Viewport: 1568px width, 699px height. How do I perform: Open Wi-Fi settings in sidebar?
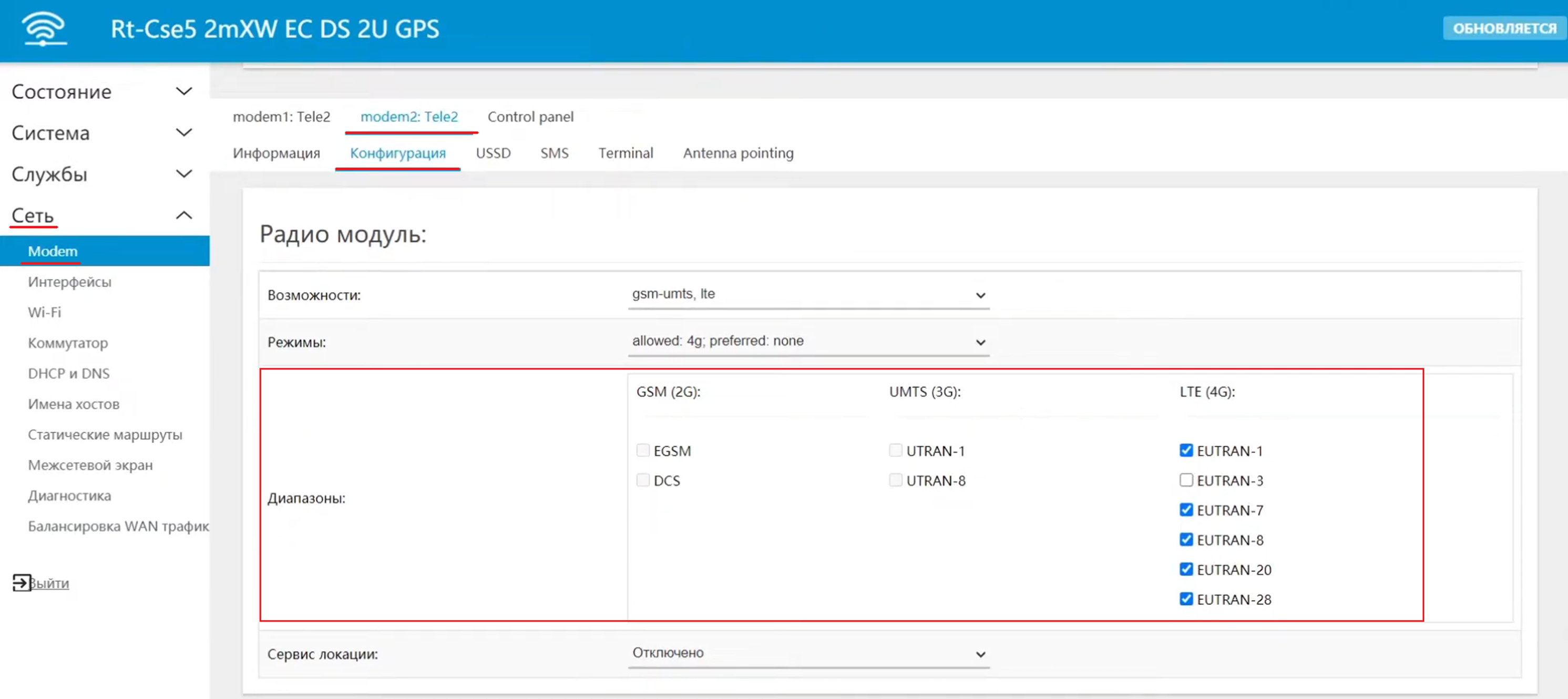45,312
